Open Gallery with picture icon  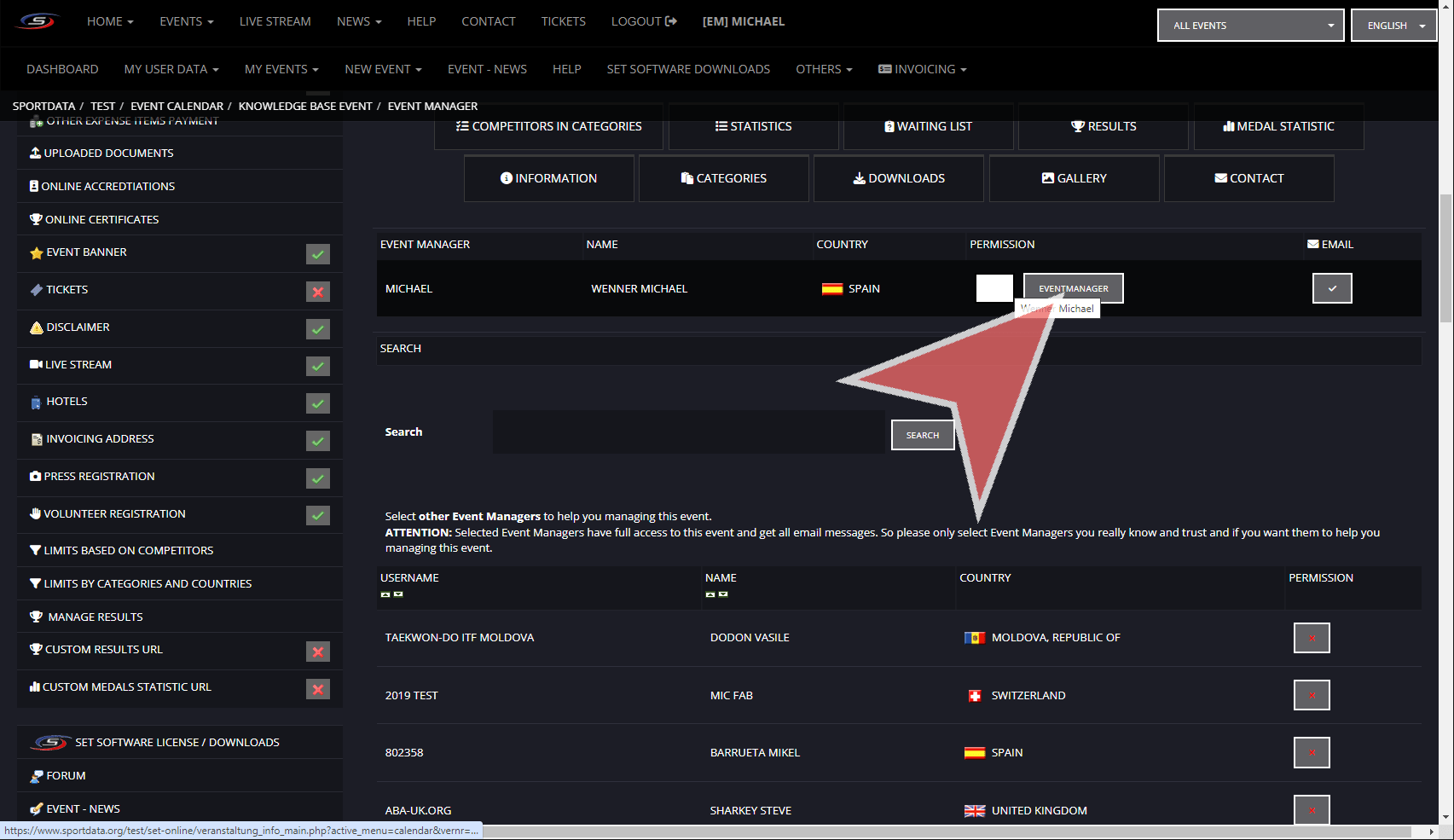pyautogui.click(x=1074, y=178)
